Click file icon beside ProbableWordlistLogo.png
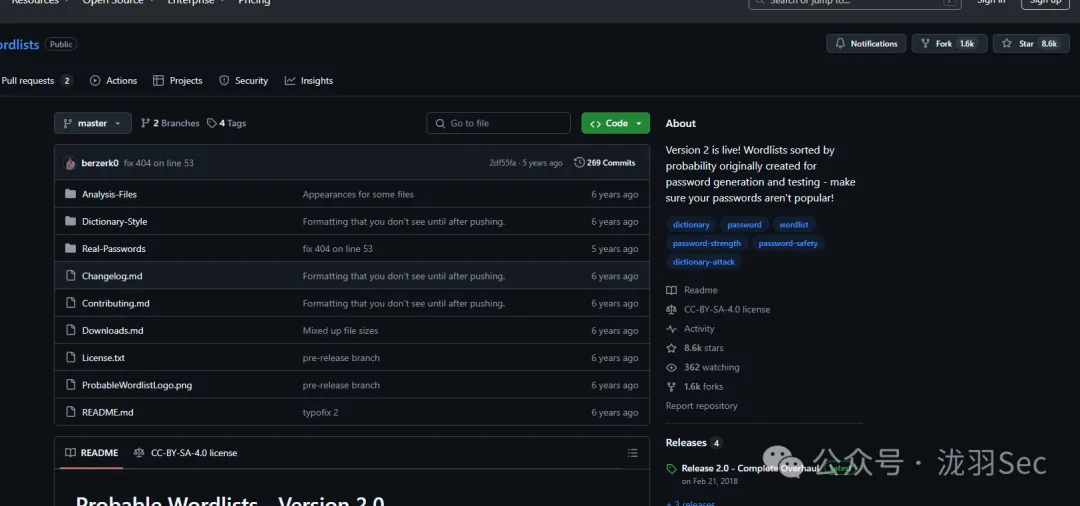This screenshot has width=1080, height=506. (70, 384)
